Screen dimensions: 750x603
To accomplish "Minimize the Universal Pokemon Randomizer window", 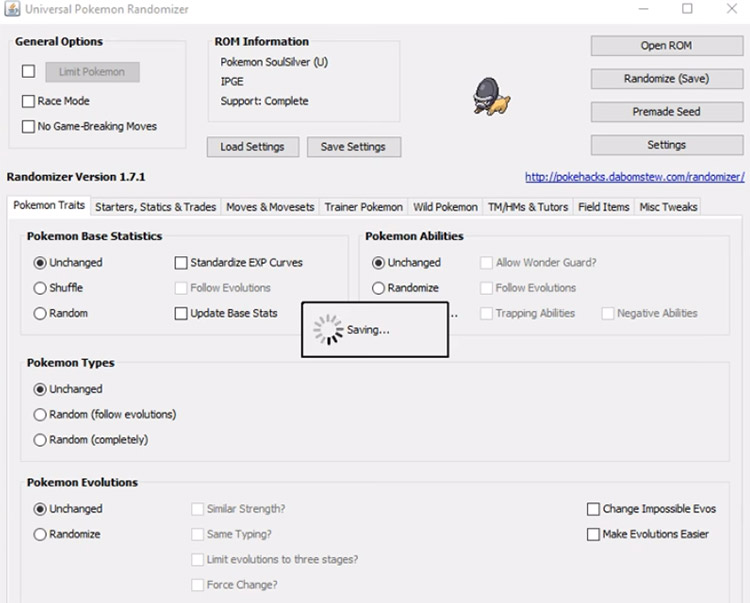I will click(x=643, y=9).
